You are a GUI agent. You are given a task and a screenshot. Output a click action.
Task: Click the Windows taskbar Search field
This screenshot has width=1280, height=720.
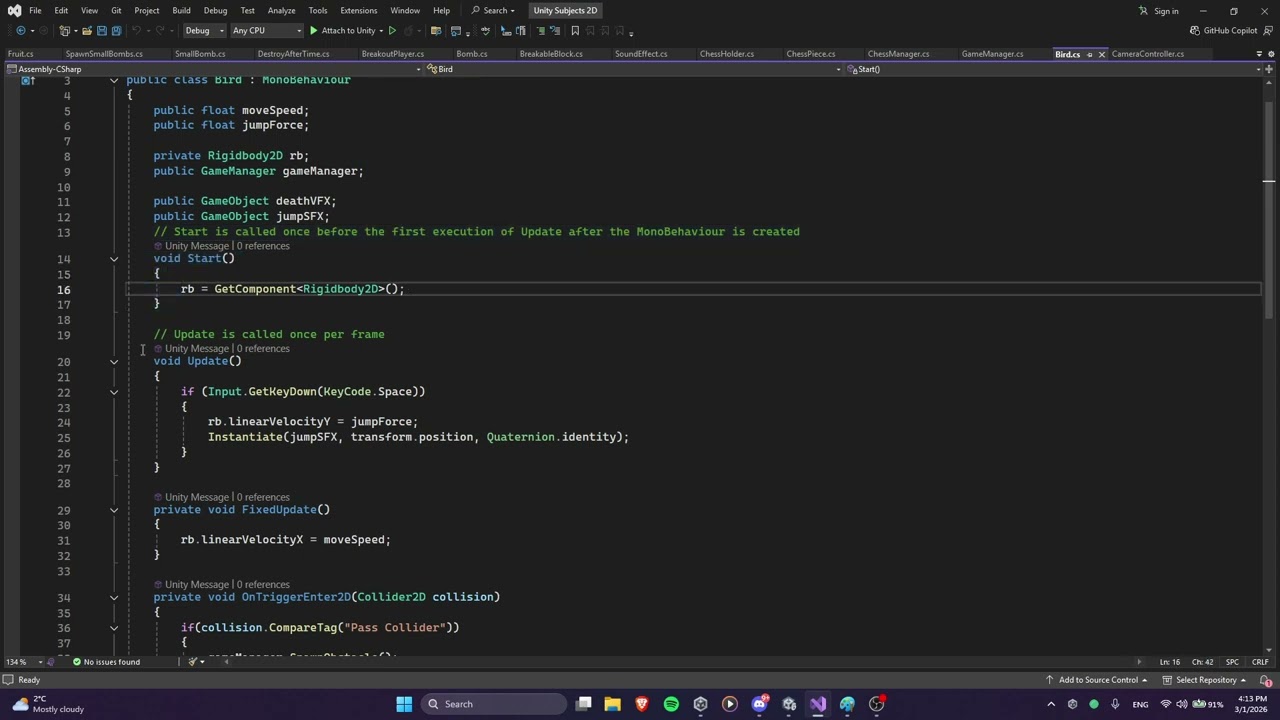[x=493, y=704]
